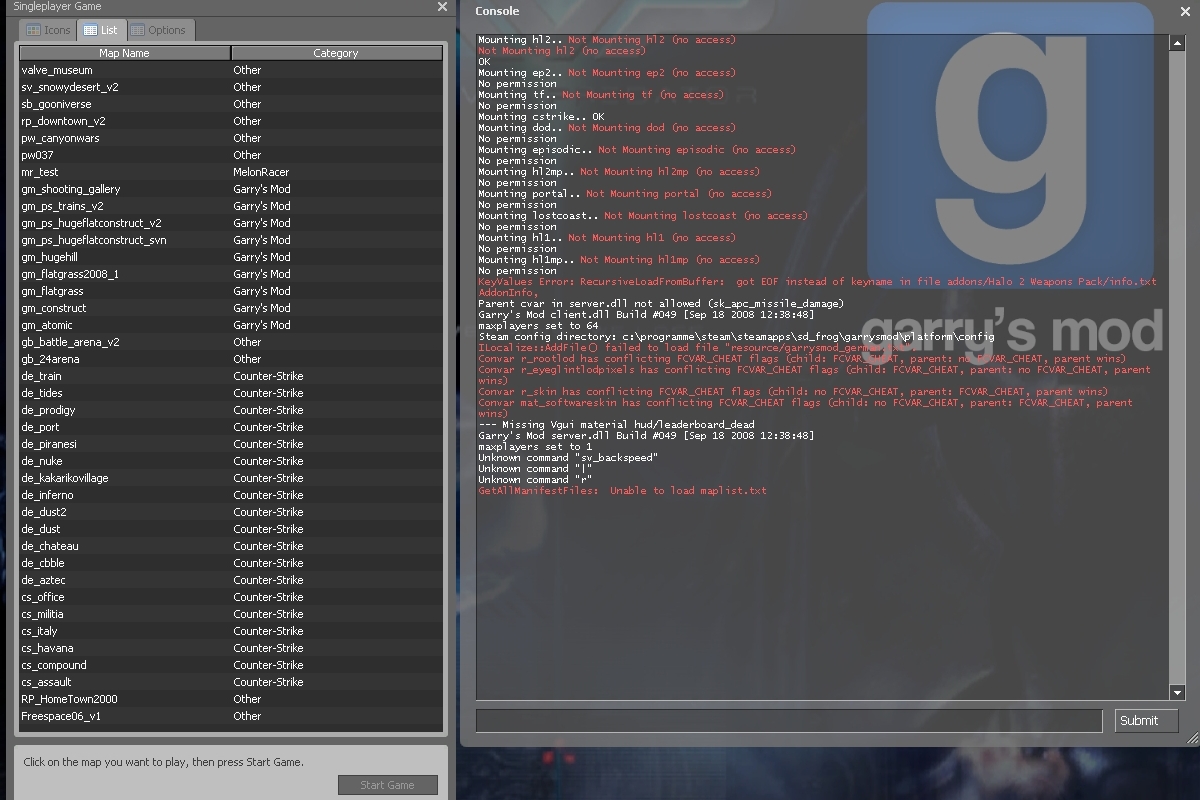Select the valve_museum map

click(x=56, y=70)
